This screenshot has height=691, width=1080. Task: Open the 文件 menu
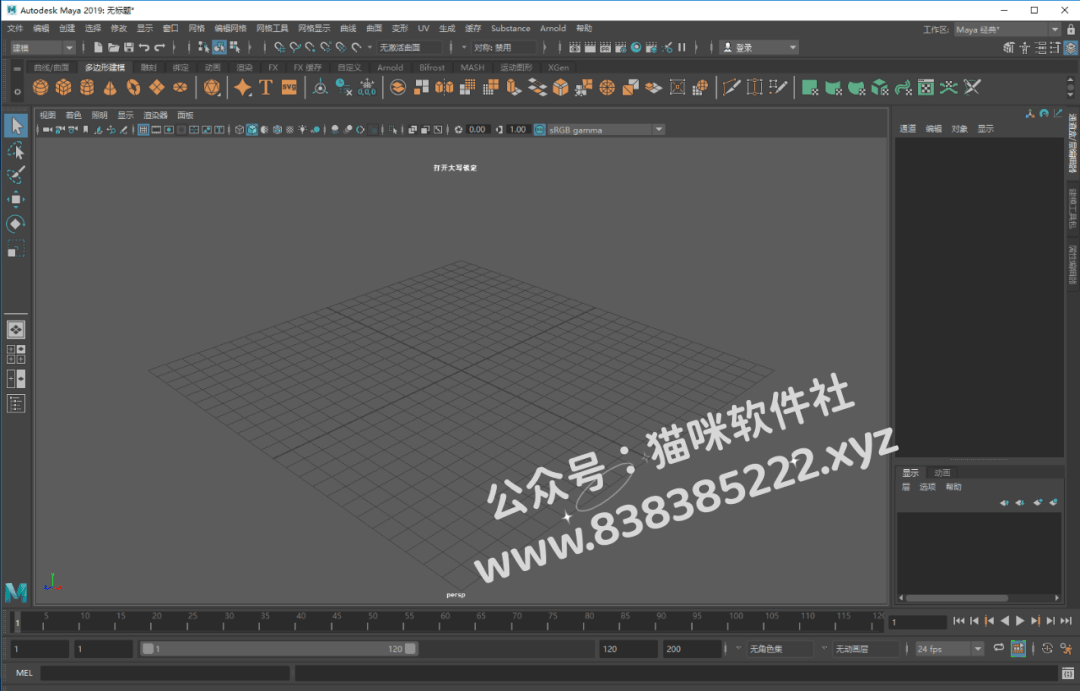15,28
